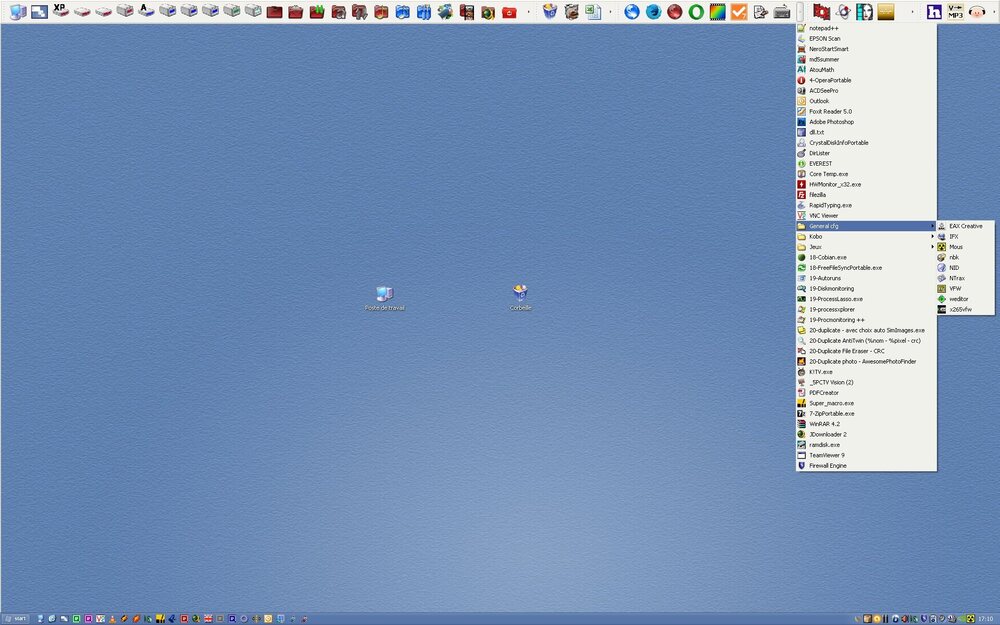Open Foxit Reader 5.0
This screenshot has width=1000, height=625.
(x=830, y=111)
